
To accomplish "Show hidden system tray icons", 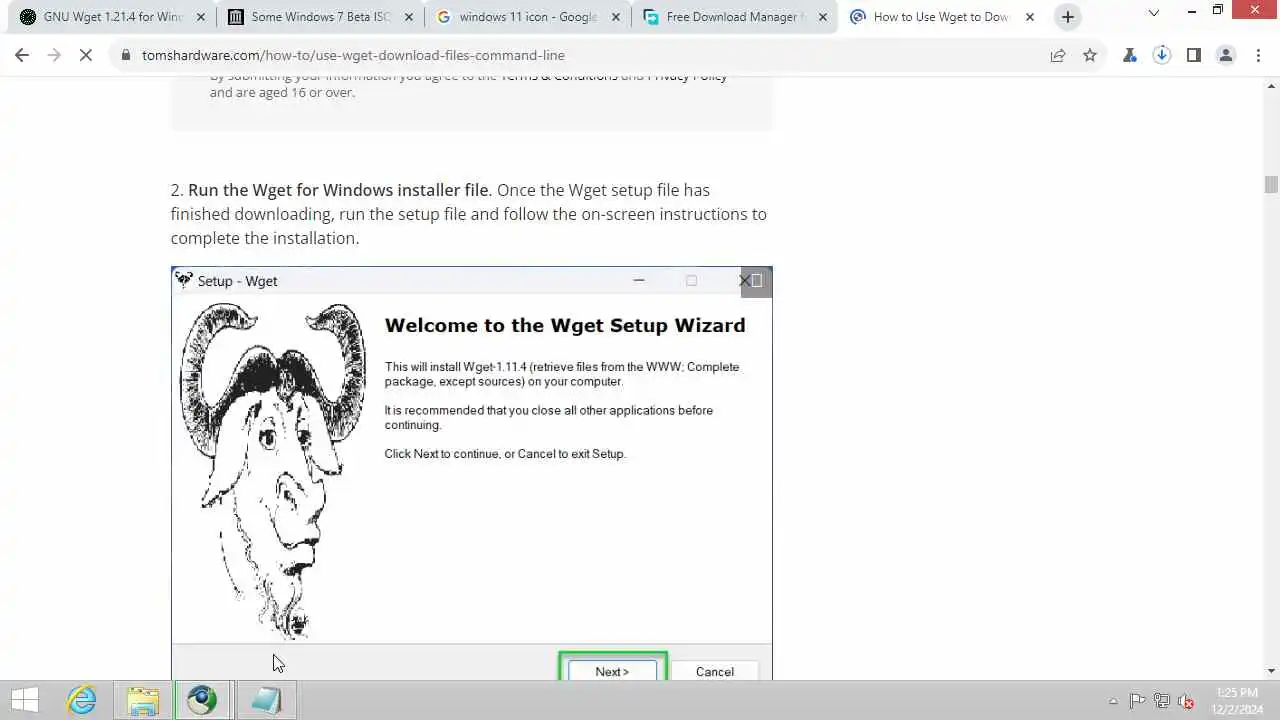I will [1113, 701].
